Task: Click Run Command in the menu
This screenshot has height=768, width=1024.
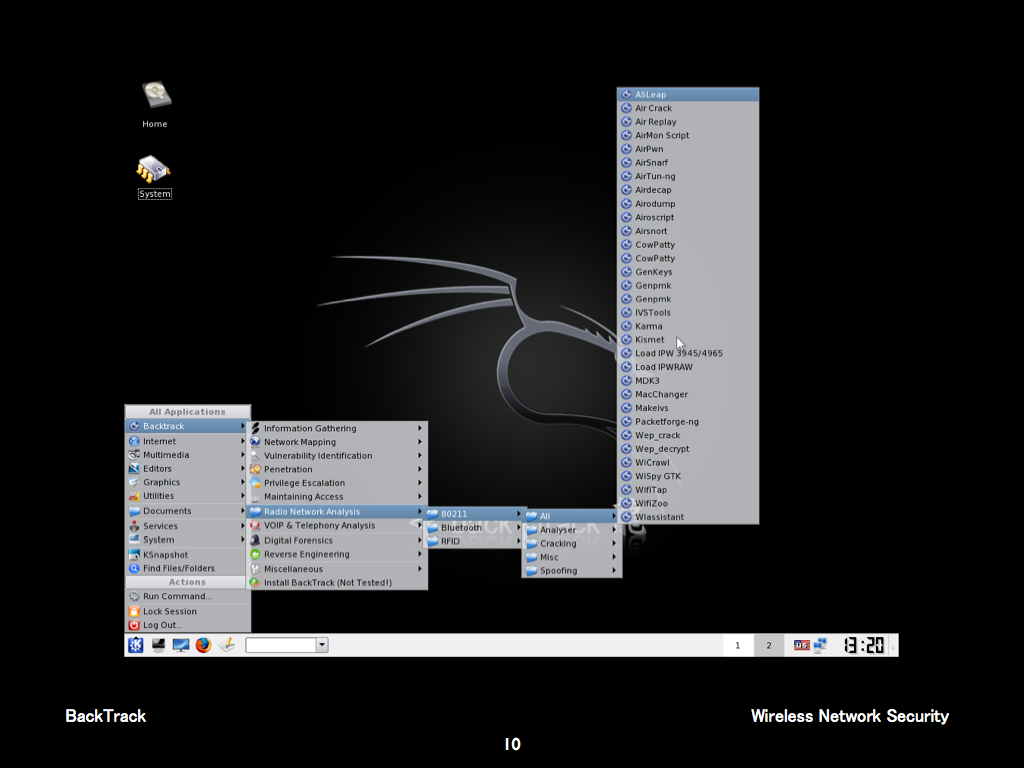Action: click(x=177, y=596)
